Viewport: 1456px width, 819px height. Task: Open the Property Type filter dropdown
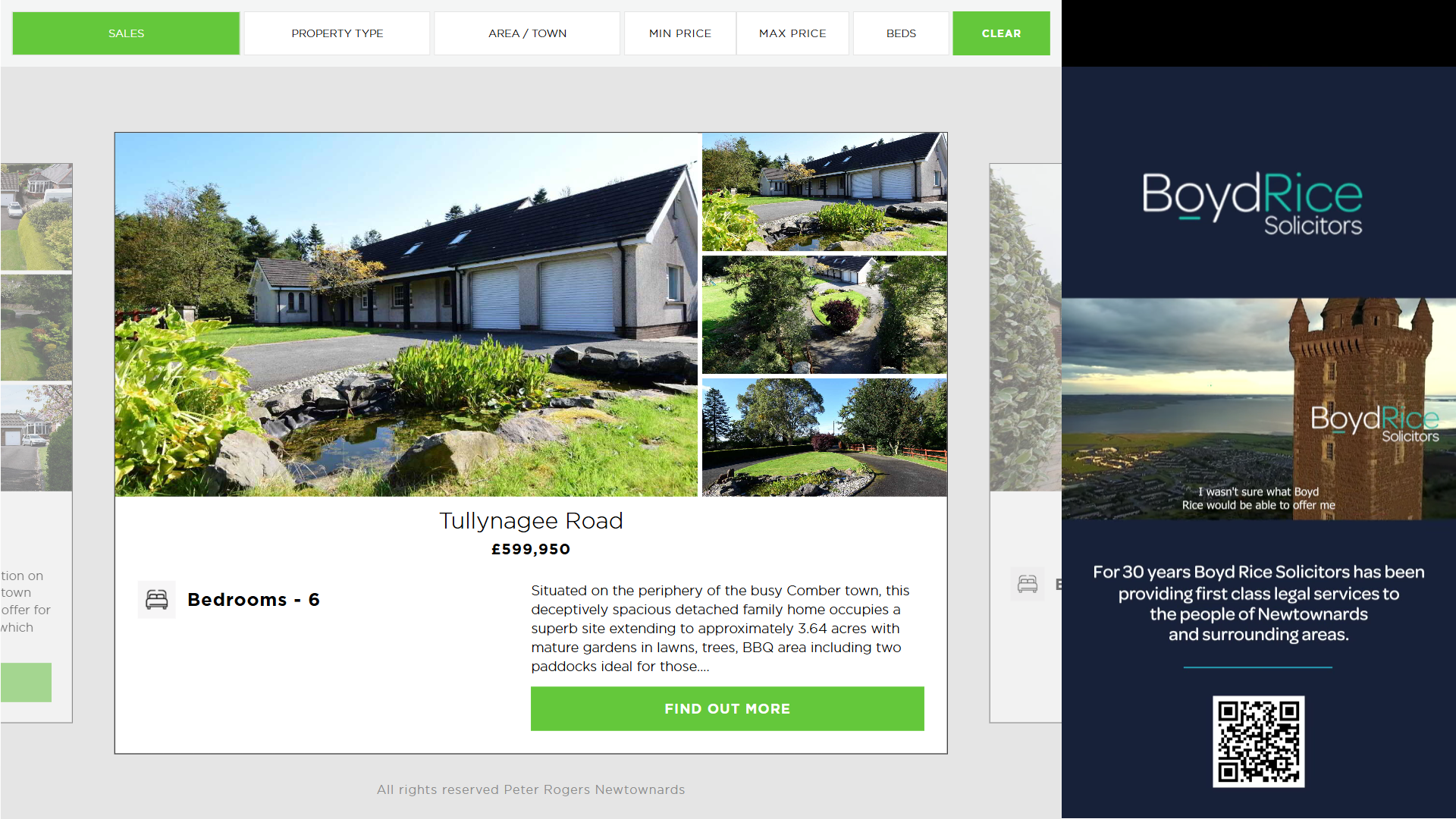click(337, 33)
